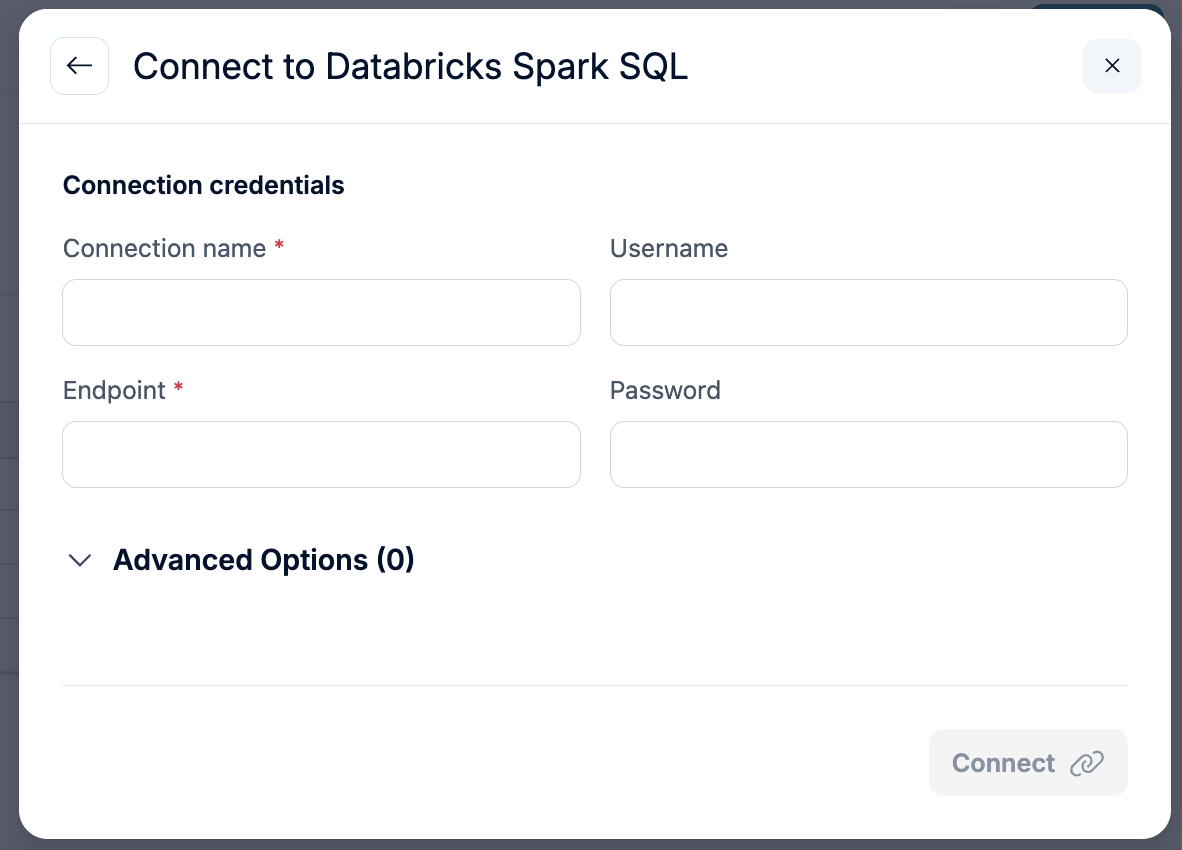1182x850 pixels.
Task: Close the Databricks connection dialog
Action: tap(1112, 66)
